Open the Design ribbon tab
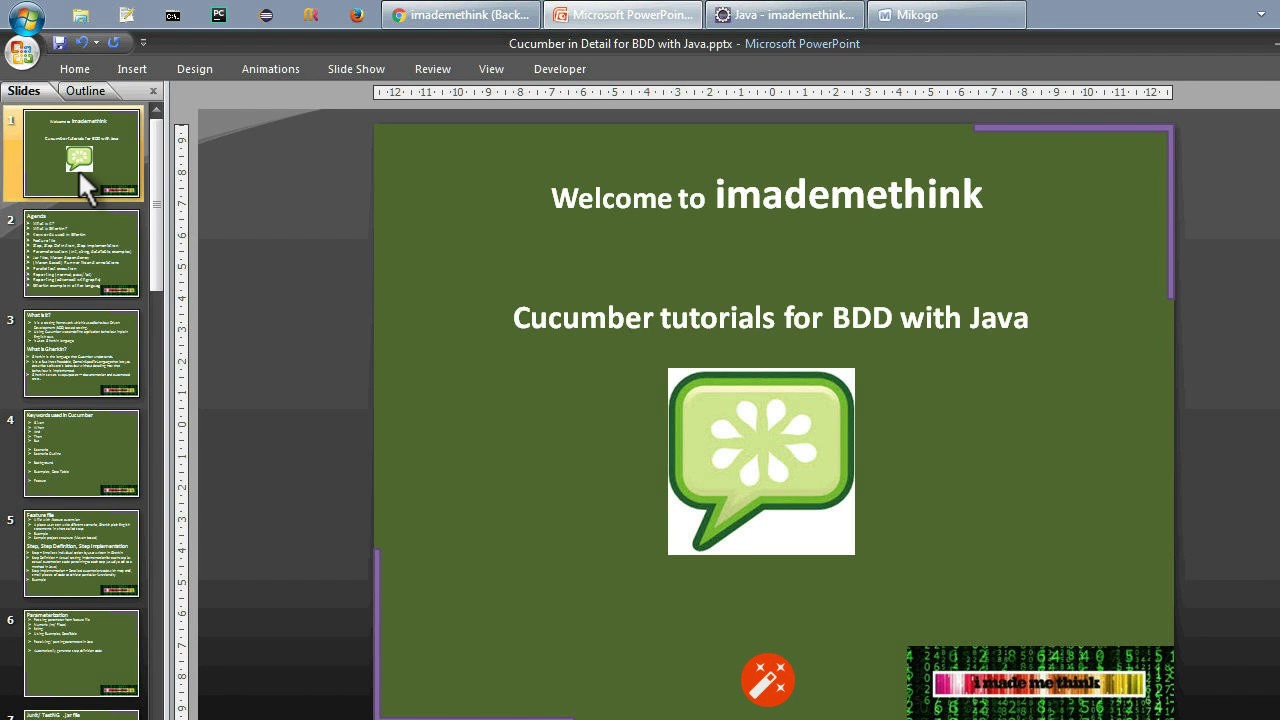The width and height of the screenshot is (1280, 720). [195, 69]
